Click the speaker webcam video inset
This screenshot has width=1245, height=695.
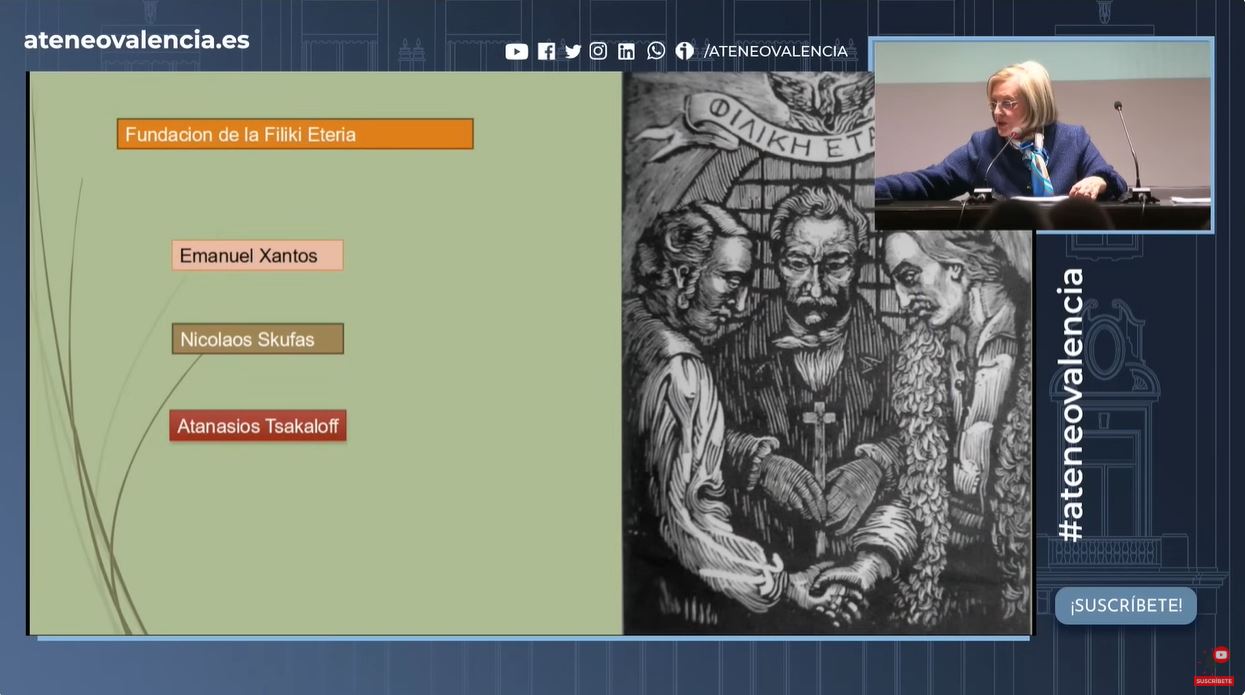pyautogui.click(x=1042, y=135)
